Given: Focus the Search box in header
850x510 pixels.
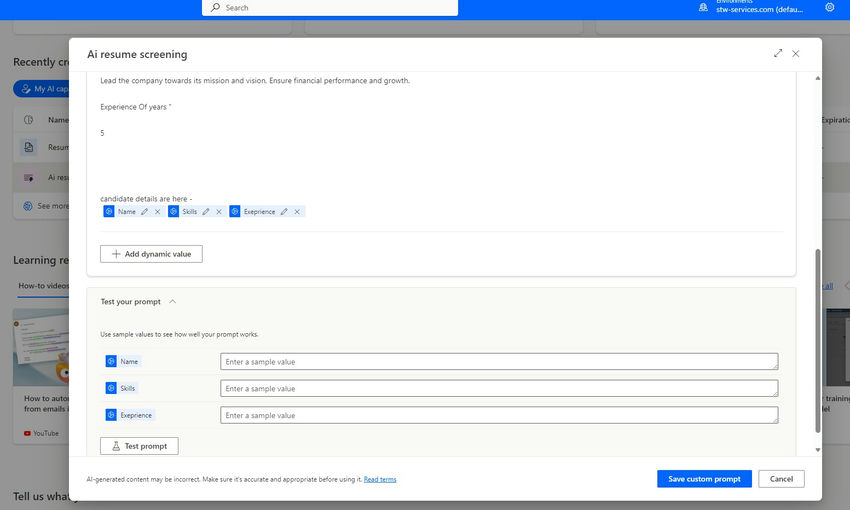Looking at the screenshot, I should (330, 8).
